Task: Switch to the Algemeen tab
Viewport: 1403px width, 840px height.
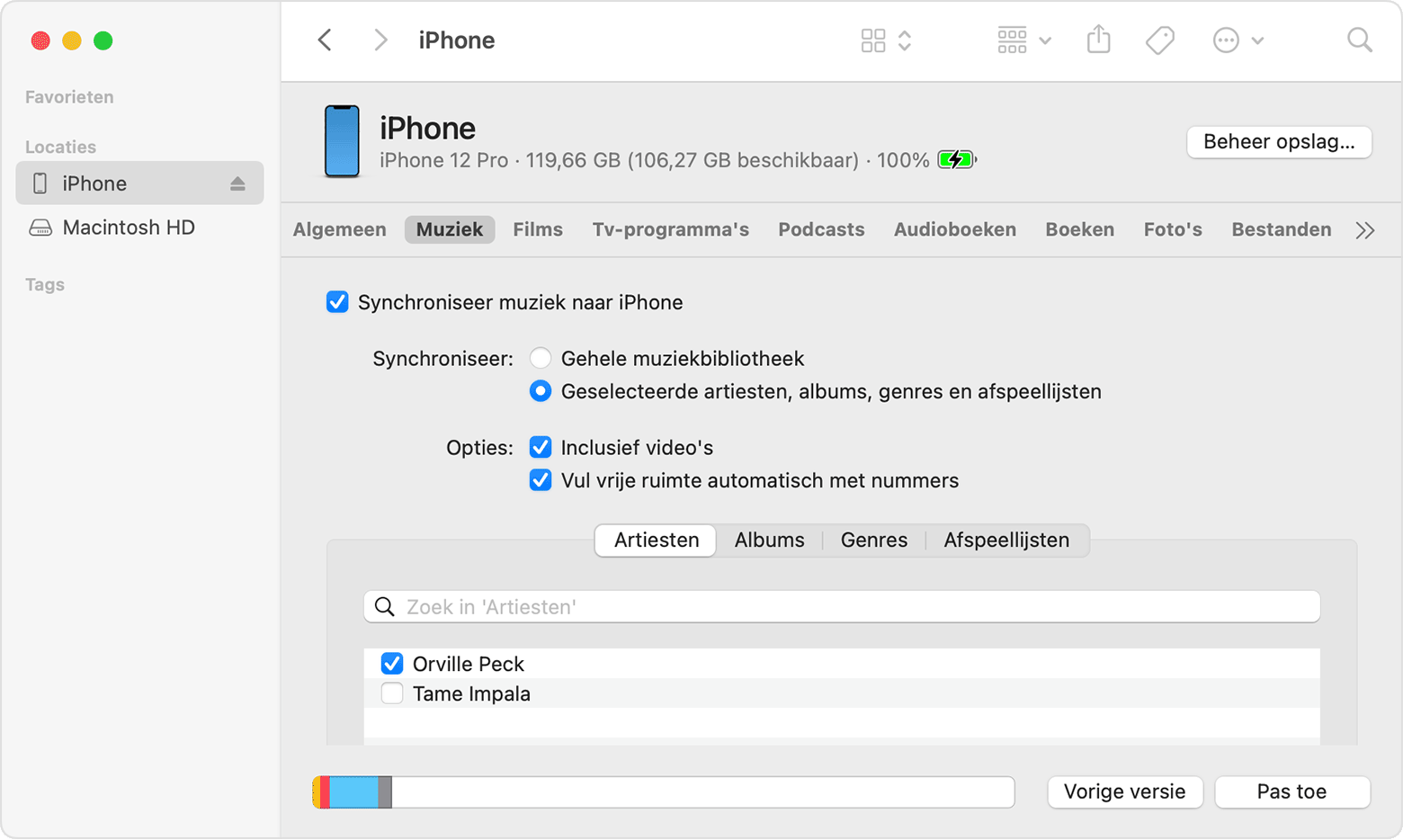Action: (340, 229)
